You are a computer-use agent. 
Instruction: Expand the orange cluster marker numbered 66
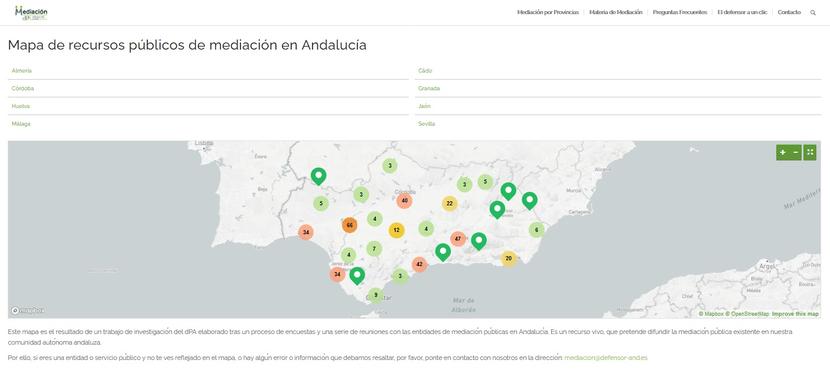point(349,225)
